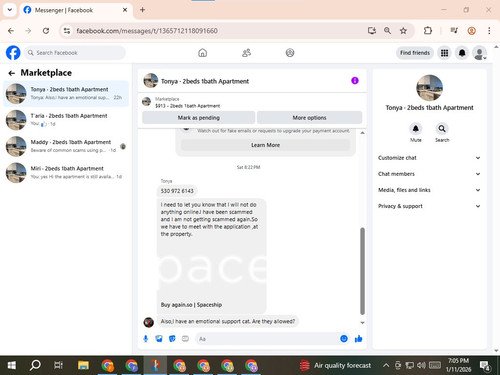This screenshot has height=375, width=500.
Task: Open the Facebook menu grid icon
Action: click(444, 53)
